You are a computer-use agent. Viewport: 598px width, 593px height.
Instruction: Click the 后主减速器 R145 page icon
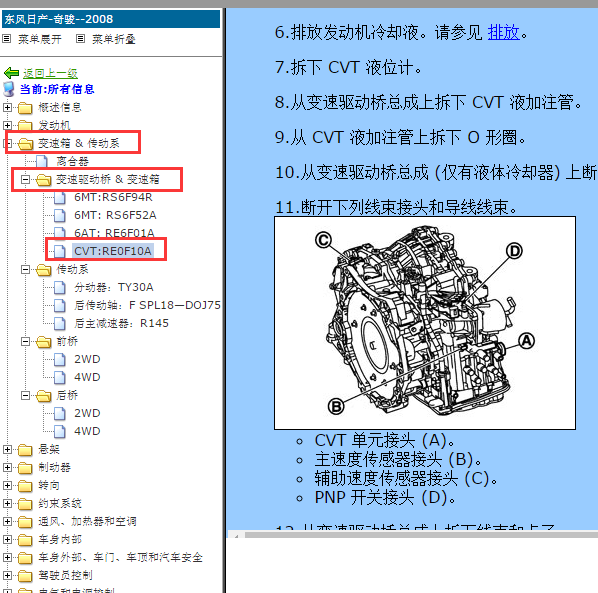(x=59, y=323)
